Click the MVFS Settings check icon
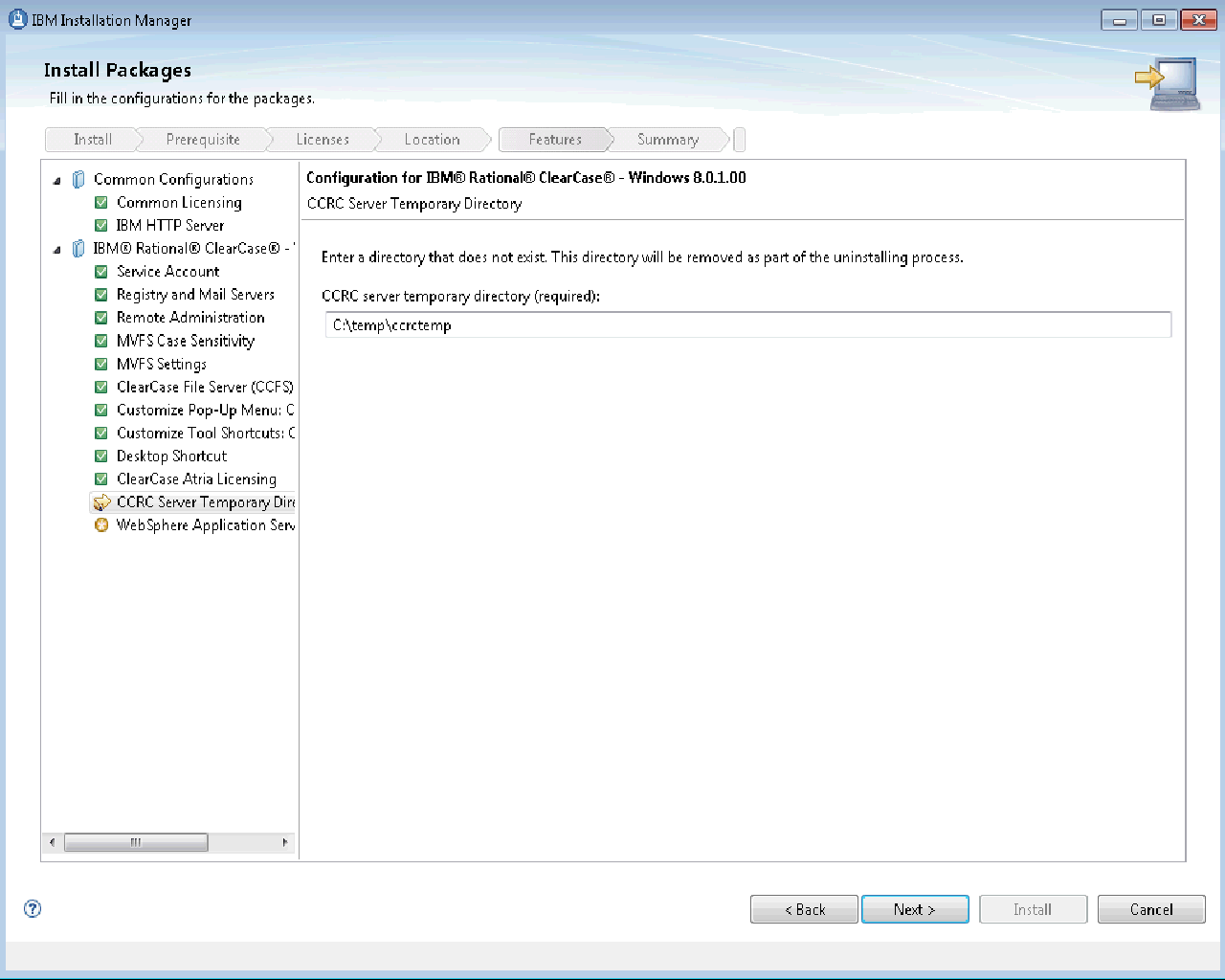Screen dimensions: 1225x980 coord(101,364)
